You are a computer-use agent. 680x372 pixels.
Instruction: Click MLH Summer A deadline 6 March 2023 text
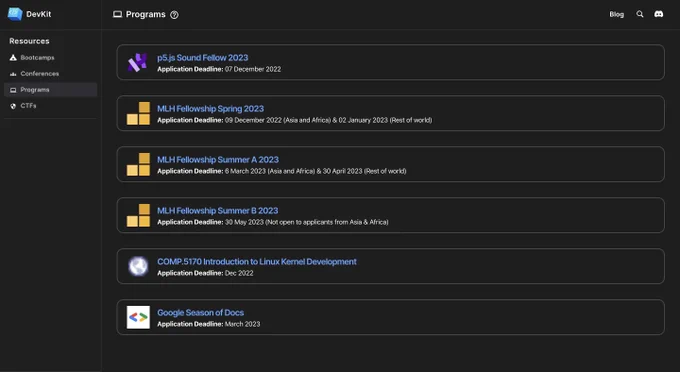pyautogui.click(x=245, y=171)
